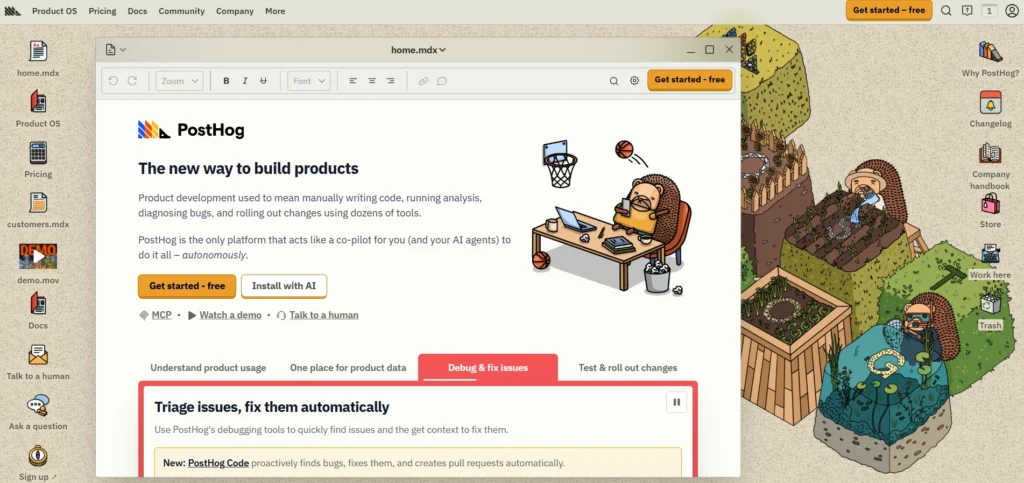Open the Ask a question icon
1024x483 pixels.
(x=38, y=405)
